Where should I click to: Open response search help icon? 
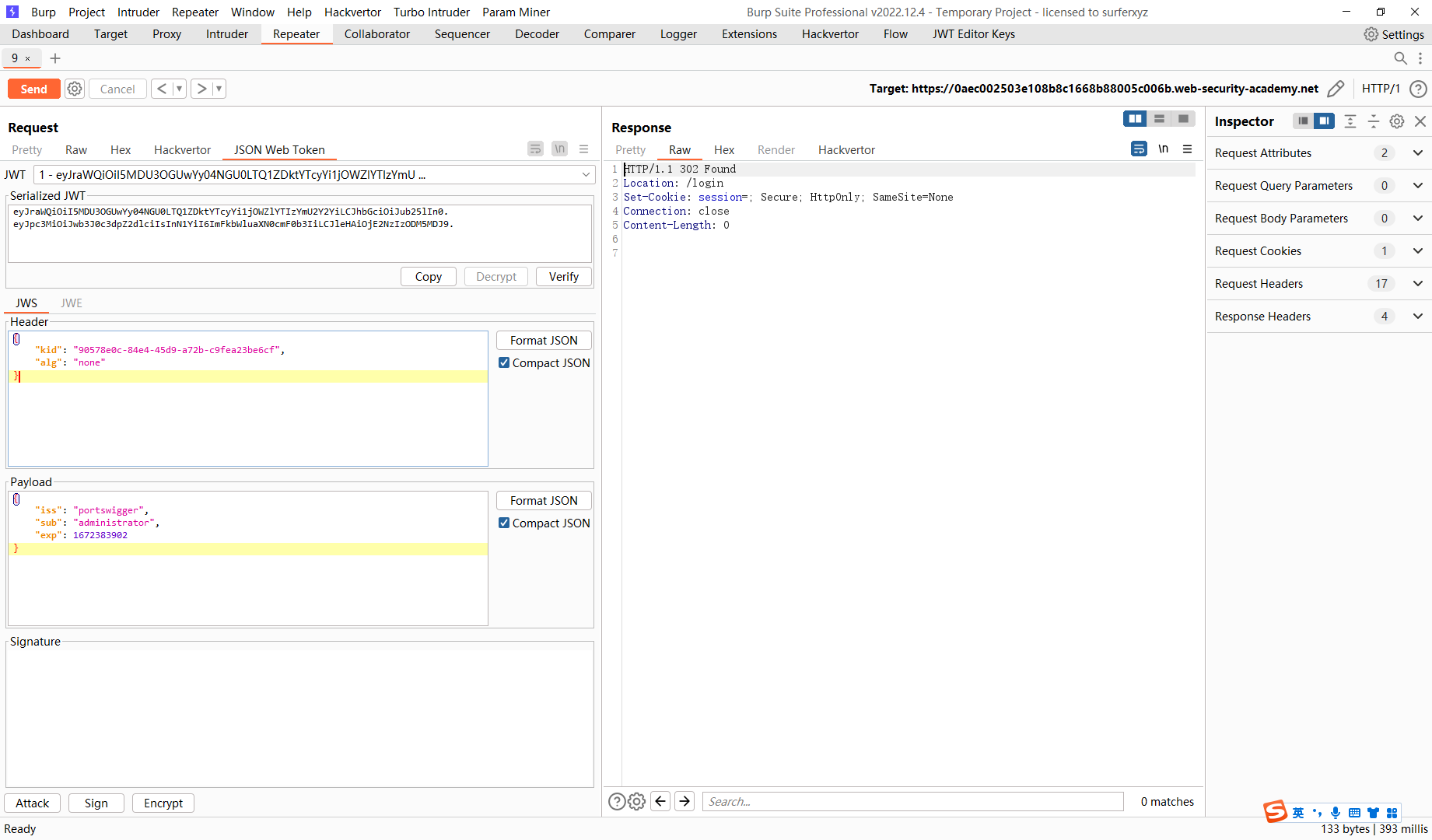click(617, 802)
